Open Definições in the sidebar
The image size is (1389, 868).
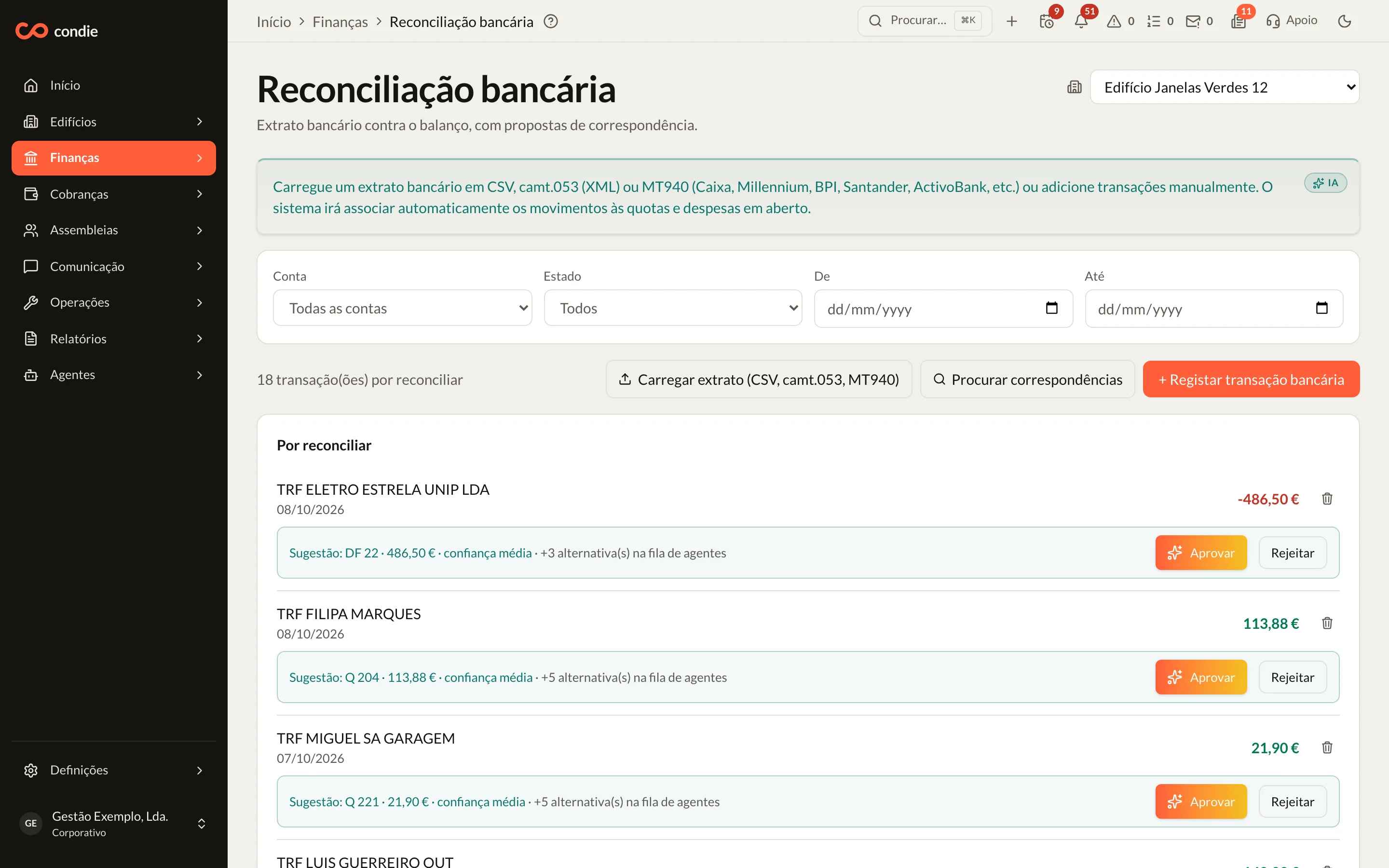[x=114, y=771]
